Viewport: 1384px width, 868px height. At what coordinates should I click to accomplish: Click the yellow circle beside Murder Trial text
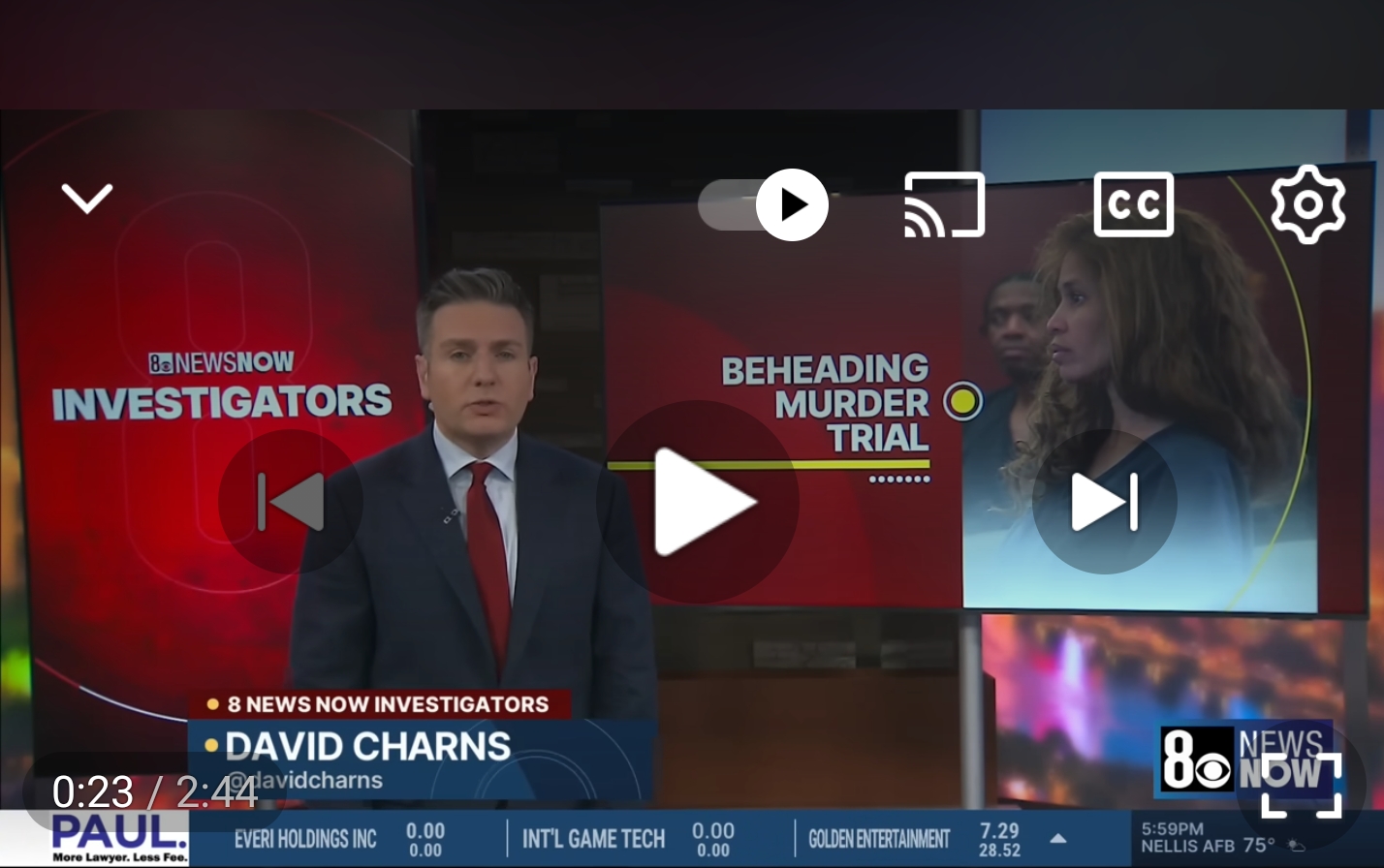(x=962, y=401)
